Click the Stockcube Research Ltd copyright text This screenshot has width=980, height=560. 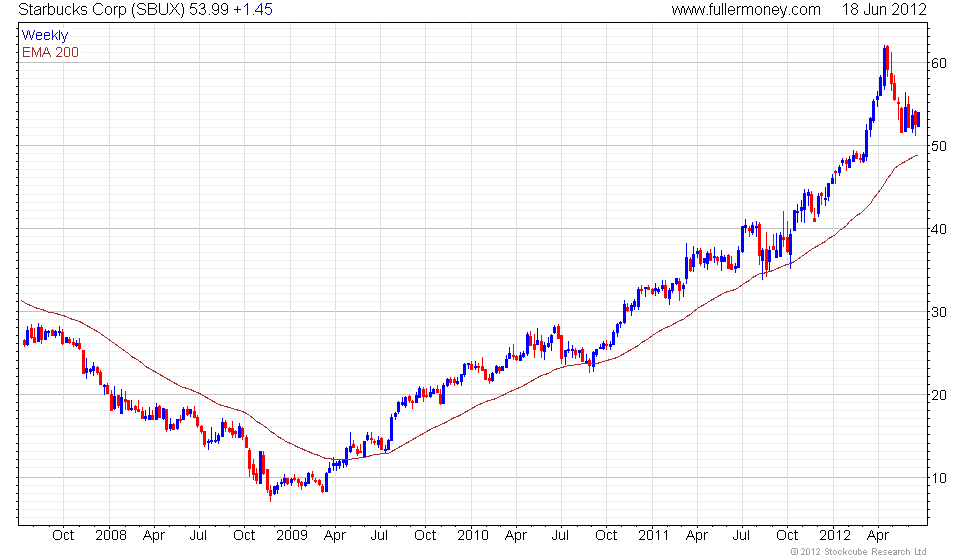coord(858,552)
